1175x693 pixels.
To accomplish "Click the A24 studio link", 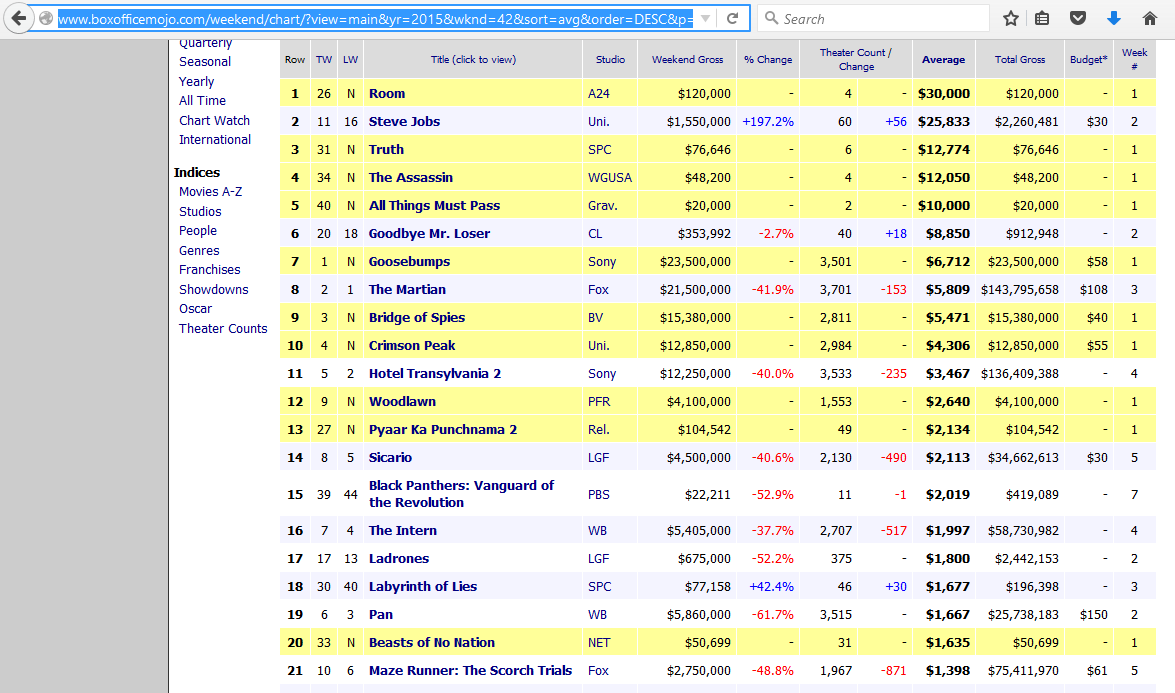I will [598, 94].
